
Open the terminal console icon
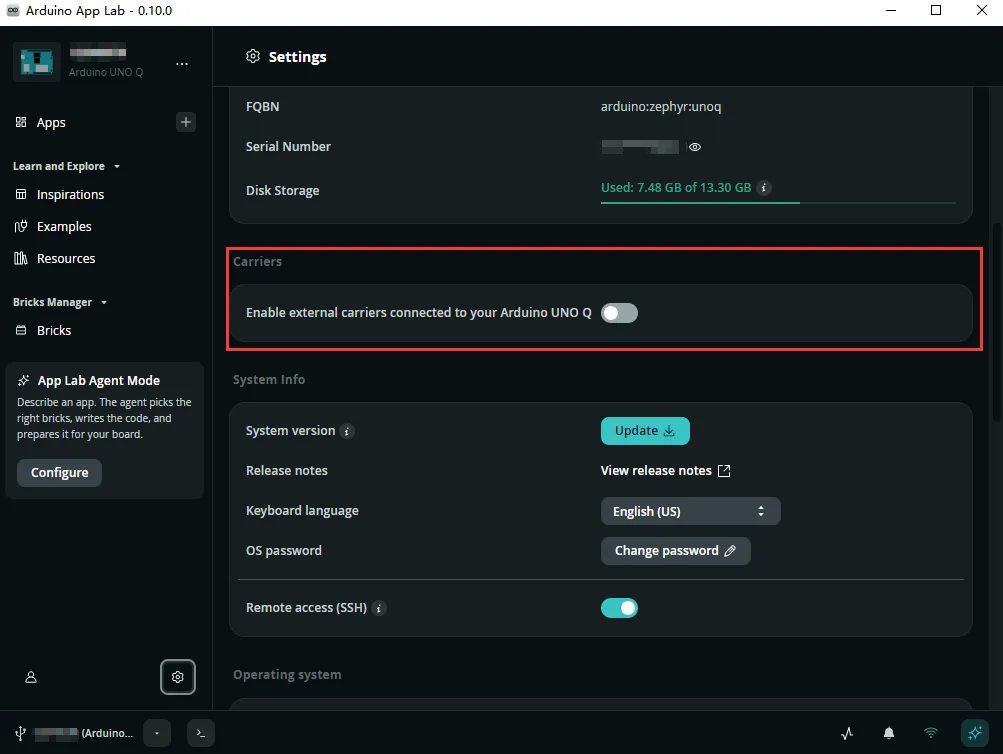coord(201,733)
